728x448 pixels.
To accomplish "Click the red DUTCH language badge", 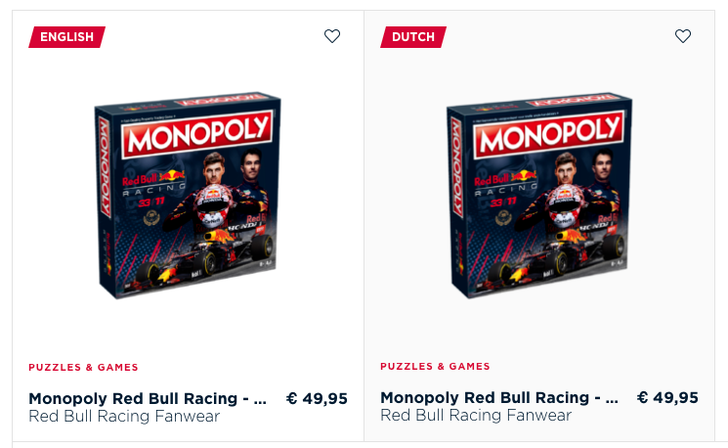I will point(413,37).
